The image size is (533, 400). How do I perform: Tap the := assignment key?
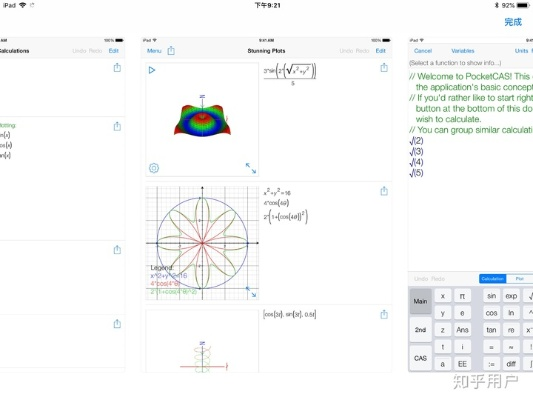pos(492,364)
